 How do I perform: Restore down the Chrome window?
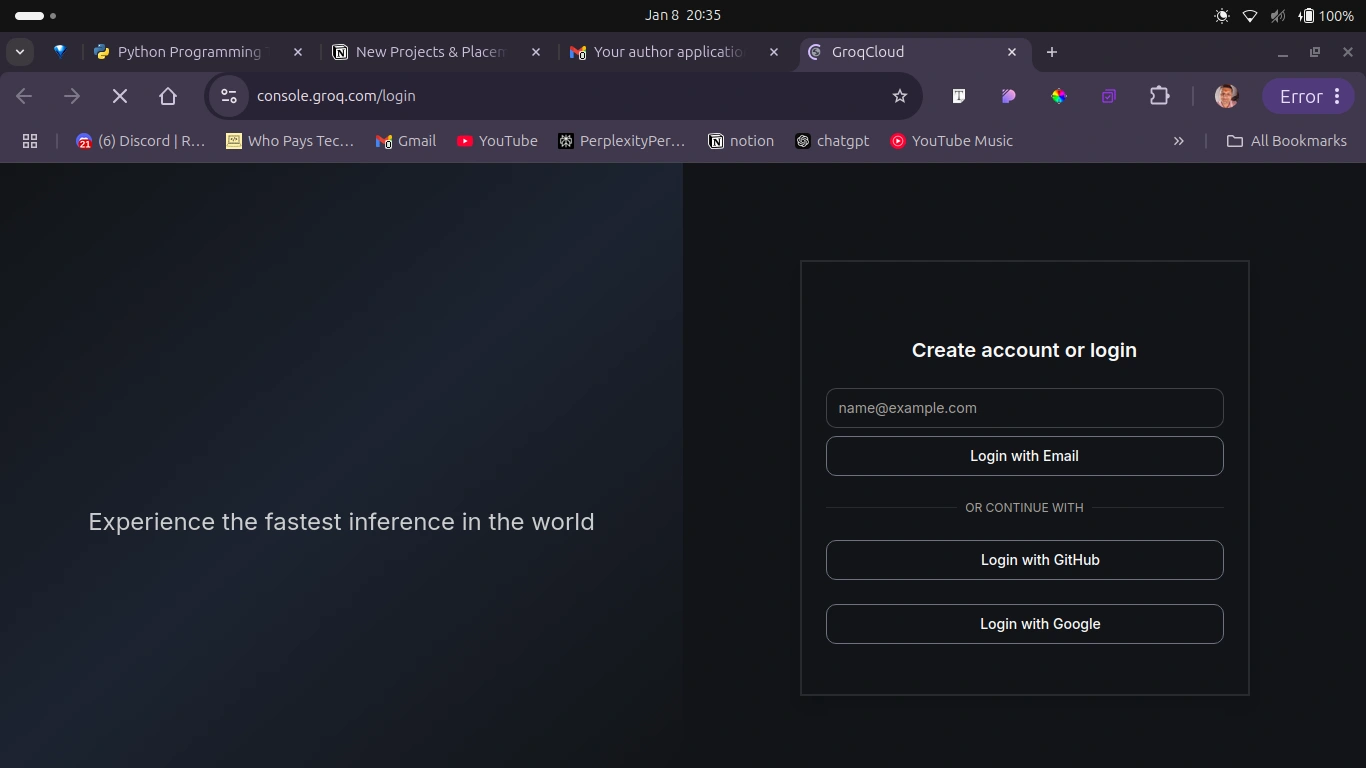pos(1315,52)
